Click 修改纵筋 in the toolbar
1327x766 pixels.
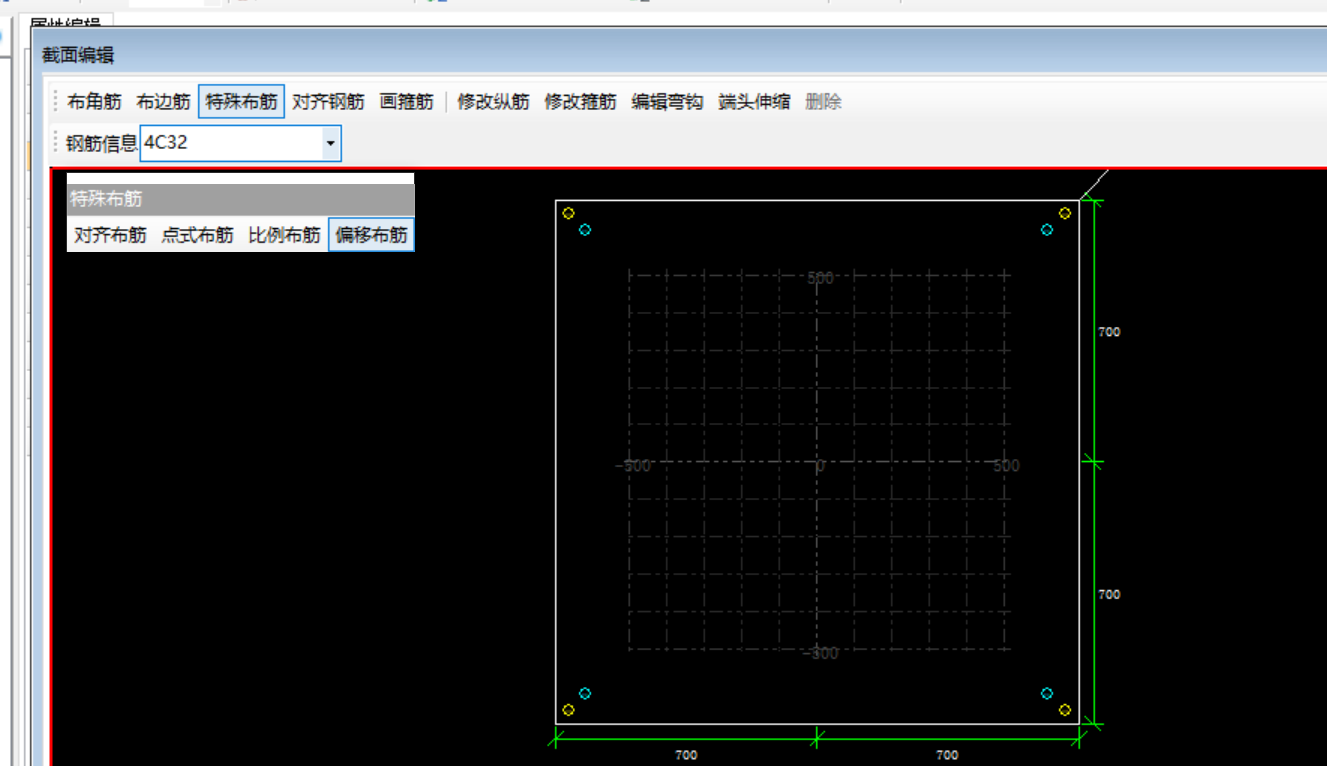click(493, 102)
